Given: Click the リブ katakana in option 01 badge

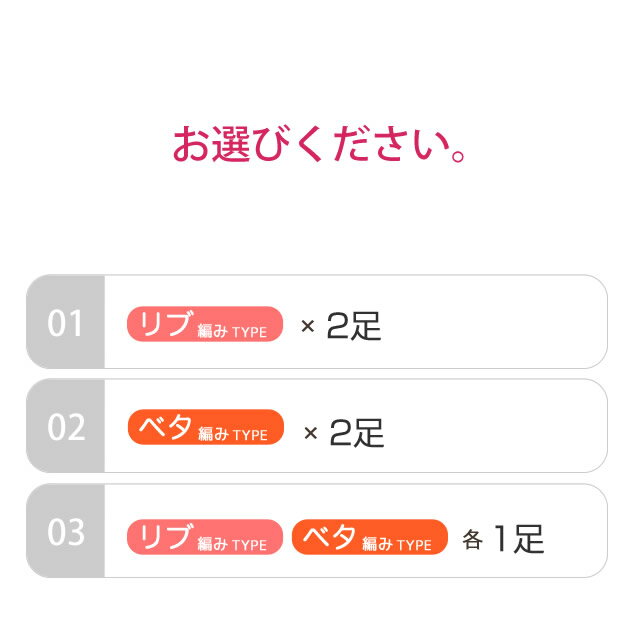Looking at the screenshot, I should pyautogui.click(x=166, y=323).
